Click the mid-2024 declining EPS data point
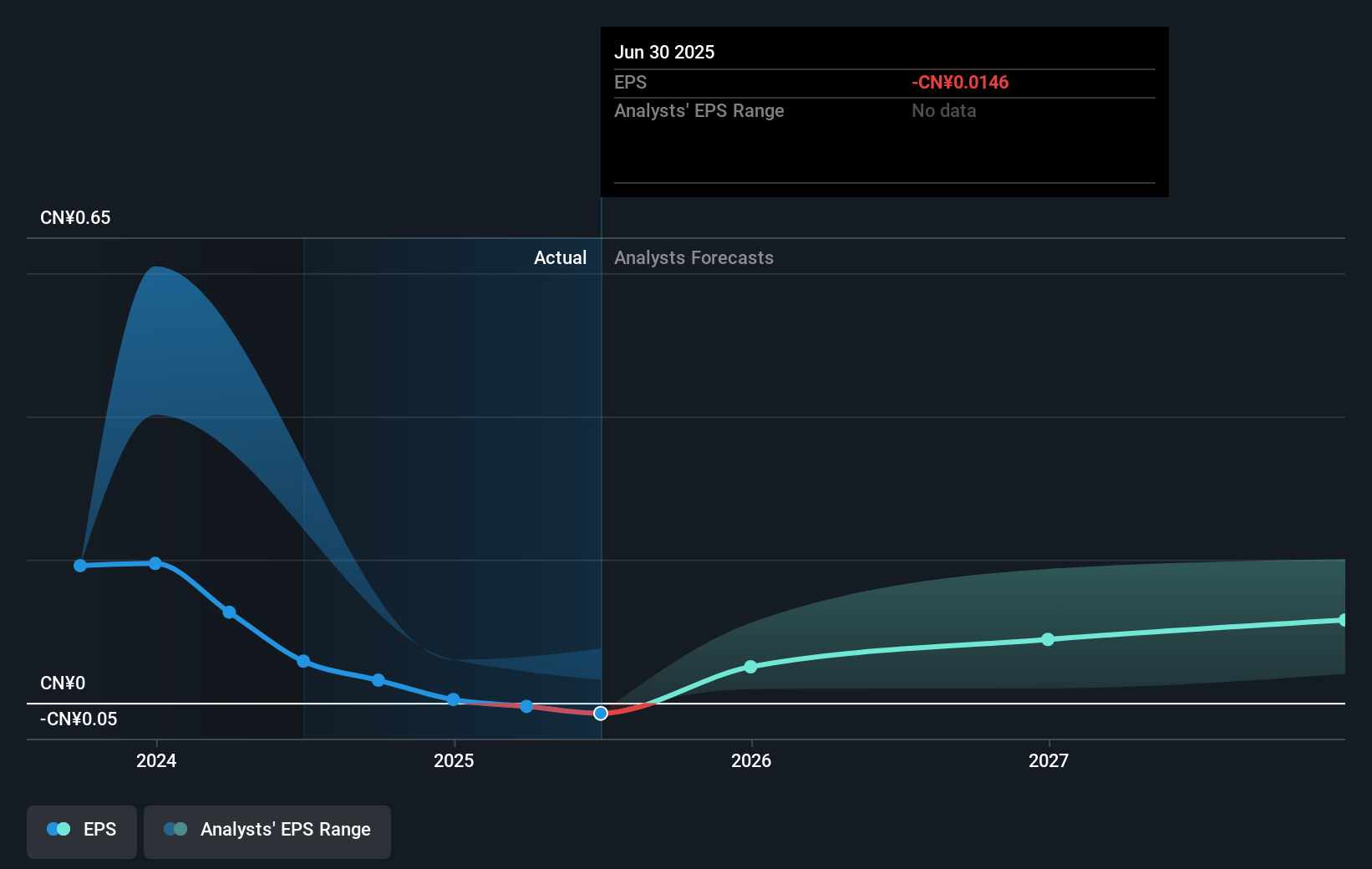 coord(229,612)
